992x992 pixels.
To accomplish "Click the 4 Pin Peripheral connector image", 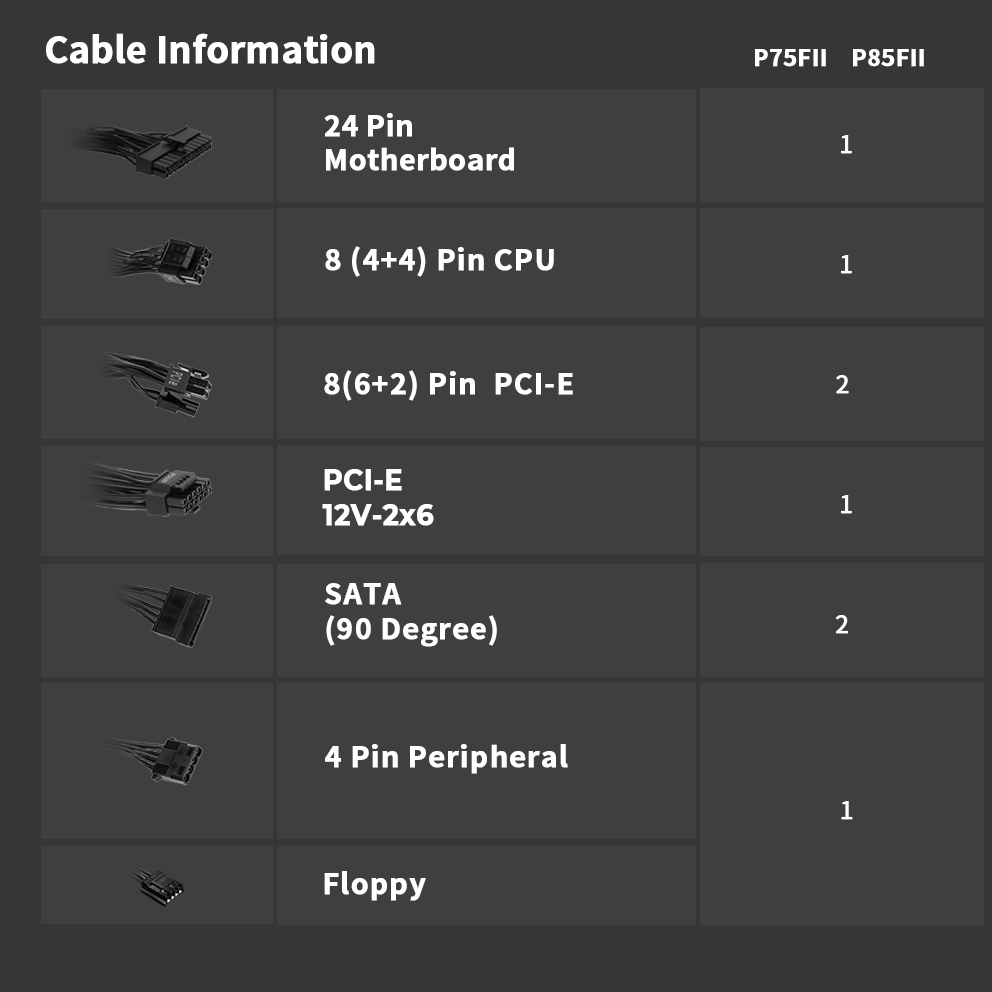I will 165,757.
